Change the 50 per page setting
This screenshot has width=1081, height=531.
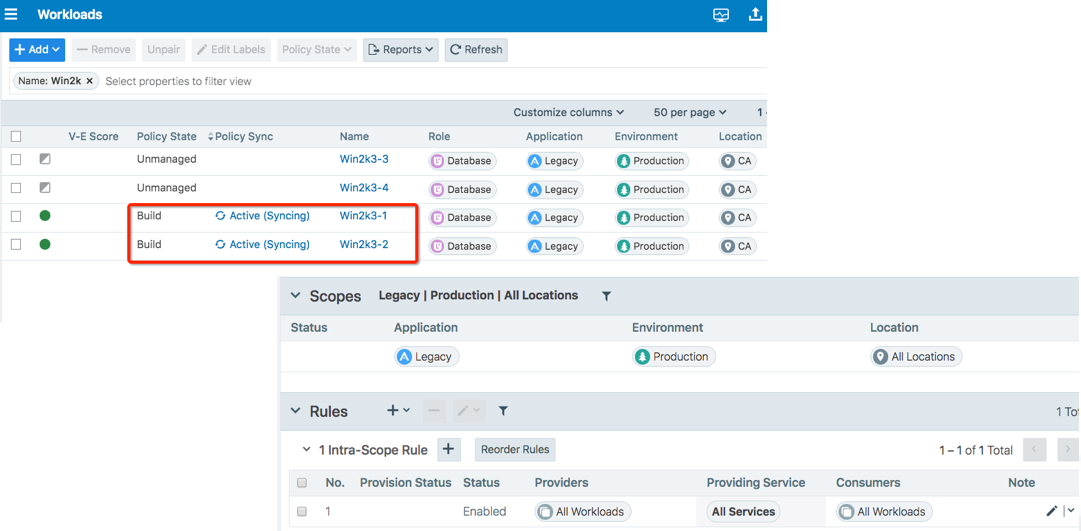(690, 113)
